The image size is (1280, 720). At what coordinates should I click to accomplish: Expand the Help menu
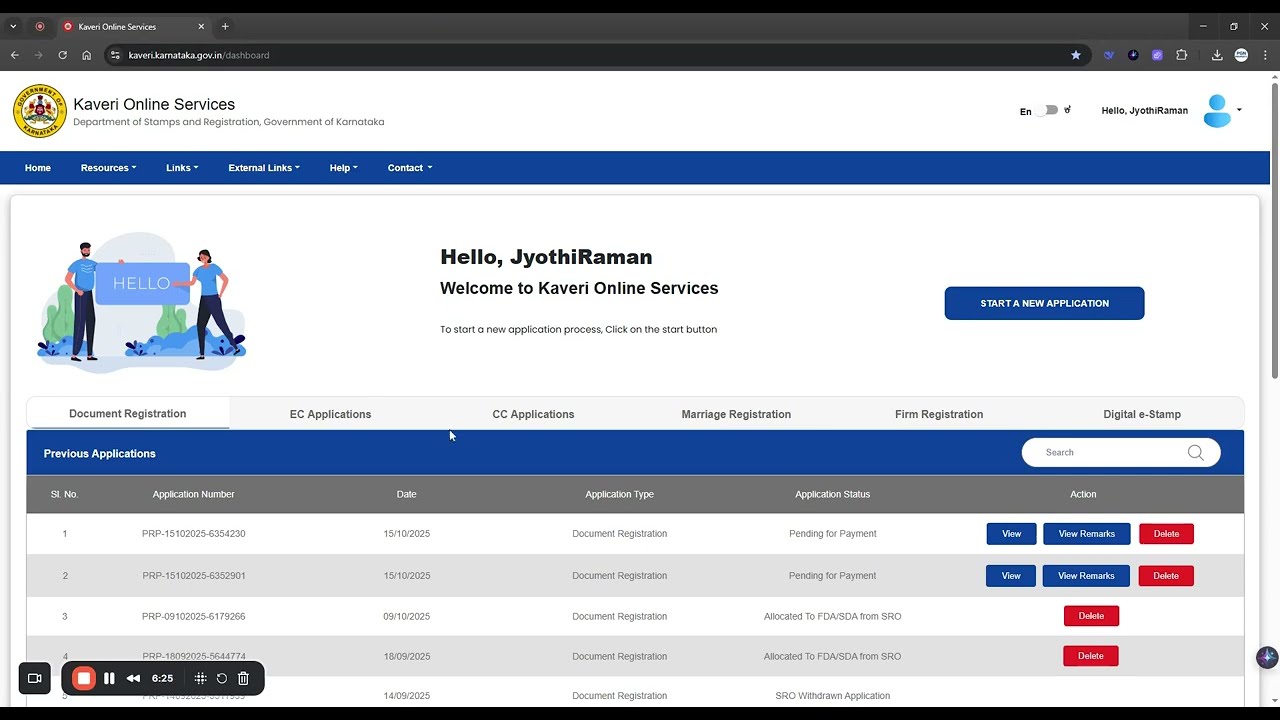point(343,168)
